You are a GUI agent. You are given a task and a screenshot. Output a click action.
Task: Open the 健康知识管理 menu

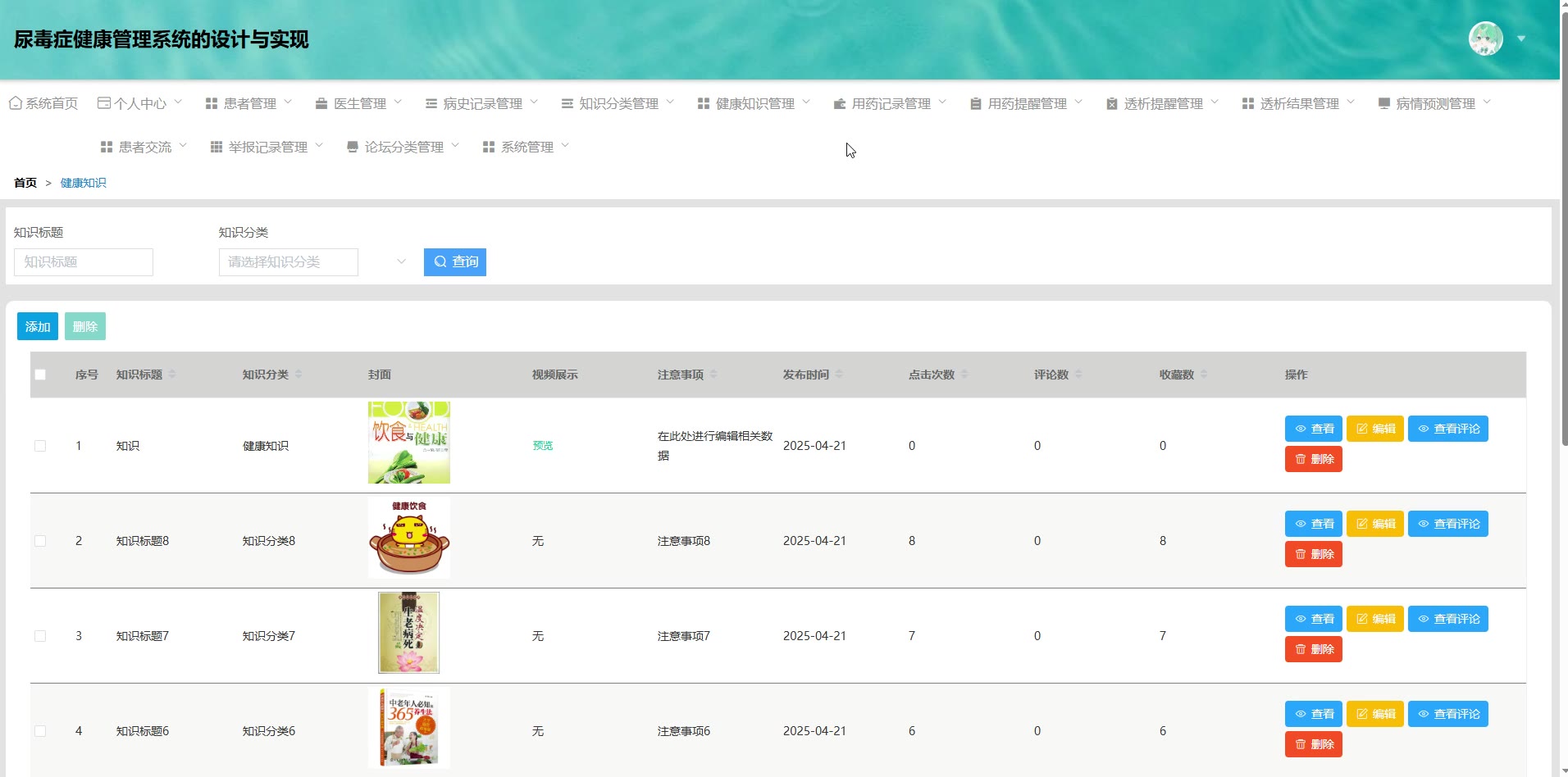[x=754, y=103]
